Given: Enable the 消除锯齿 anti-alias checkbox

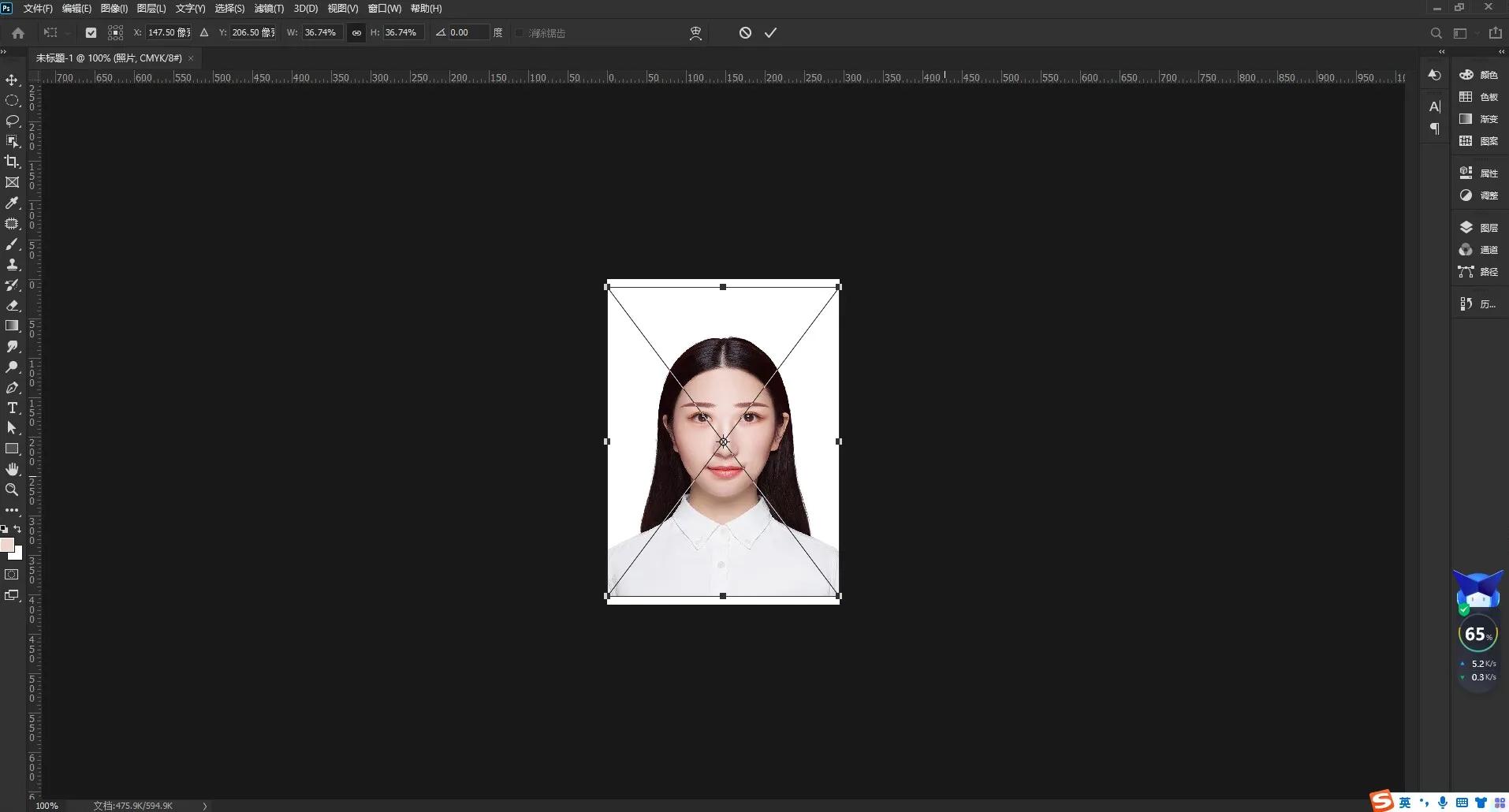Looking at the screenshot, I should coord(518,32).
